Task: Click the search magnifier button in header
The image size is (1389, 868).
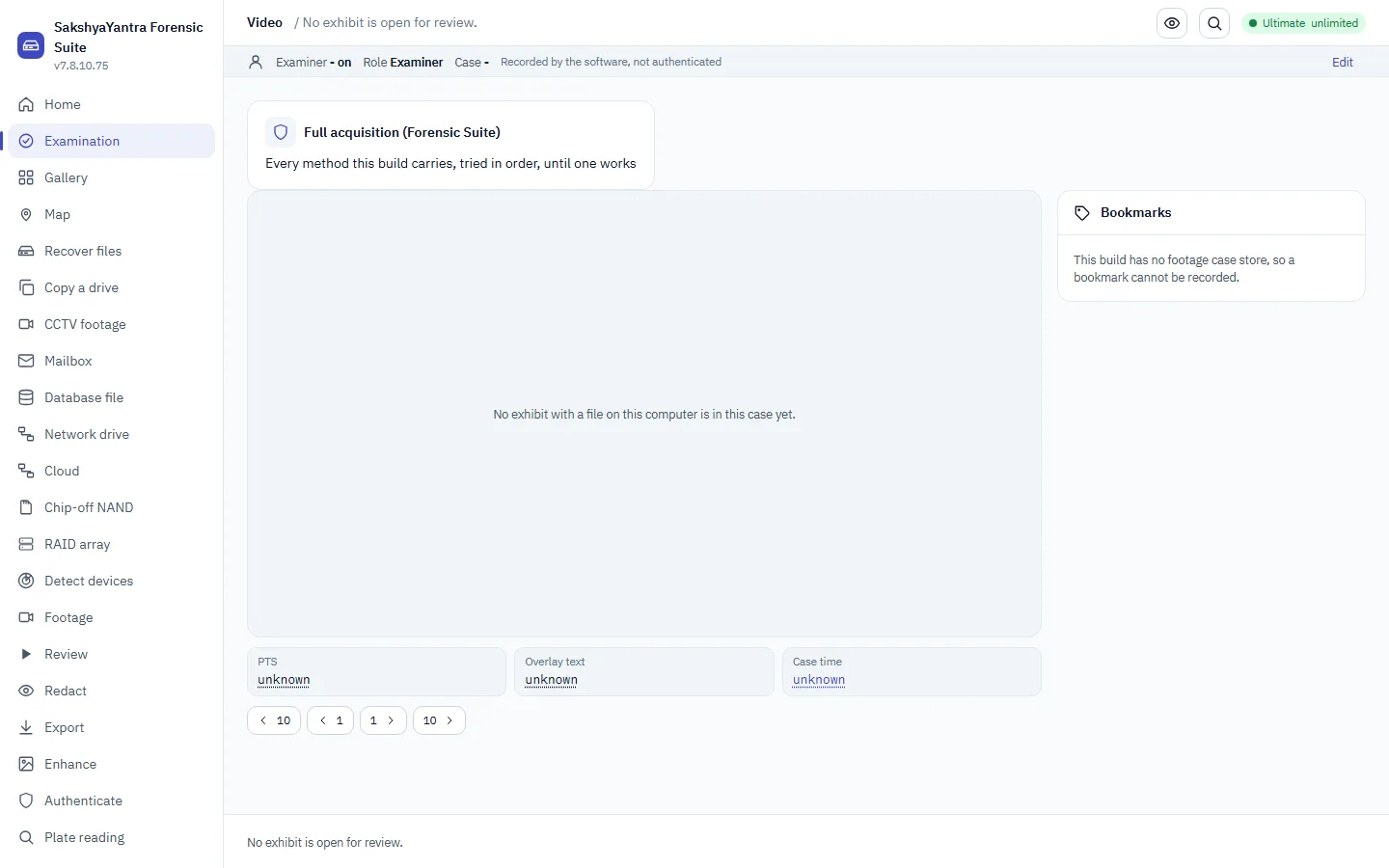Action: (1214, 23)
